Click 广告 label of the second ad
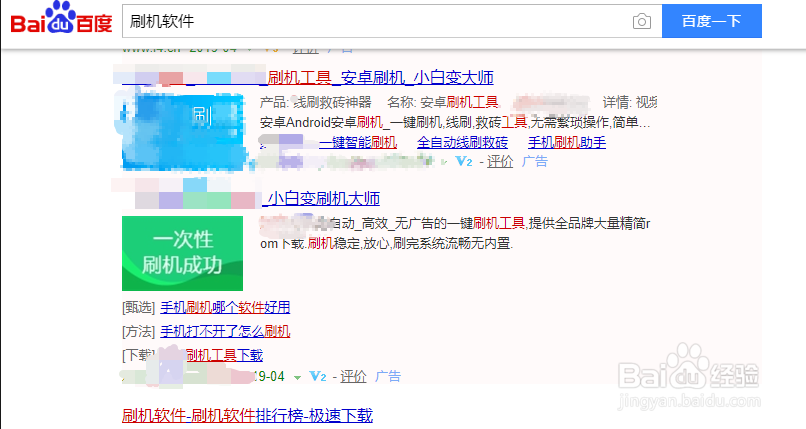 point(388,377)
